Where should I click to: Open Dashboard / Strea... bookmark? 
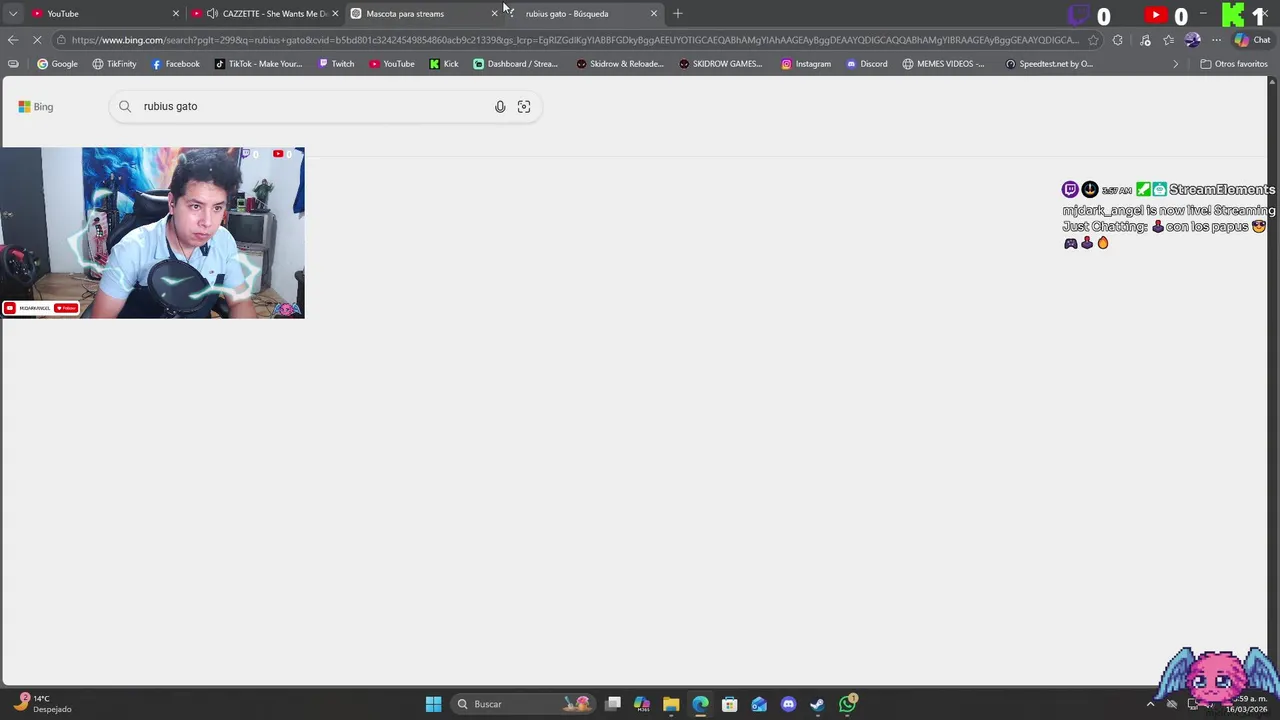pos(515,64)
